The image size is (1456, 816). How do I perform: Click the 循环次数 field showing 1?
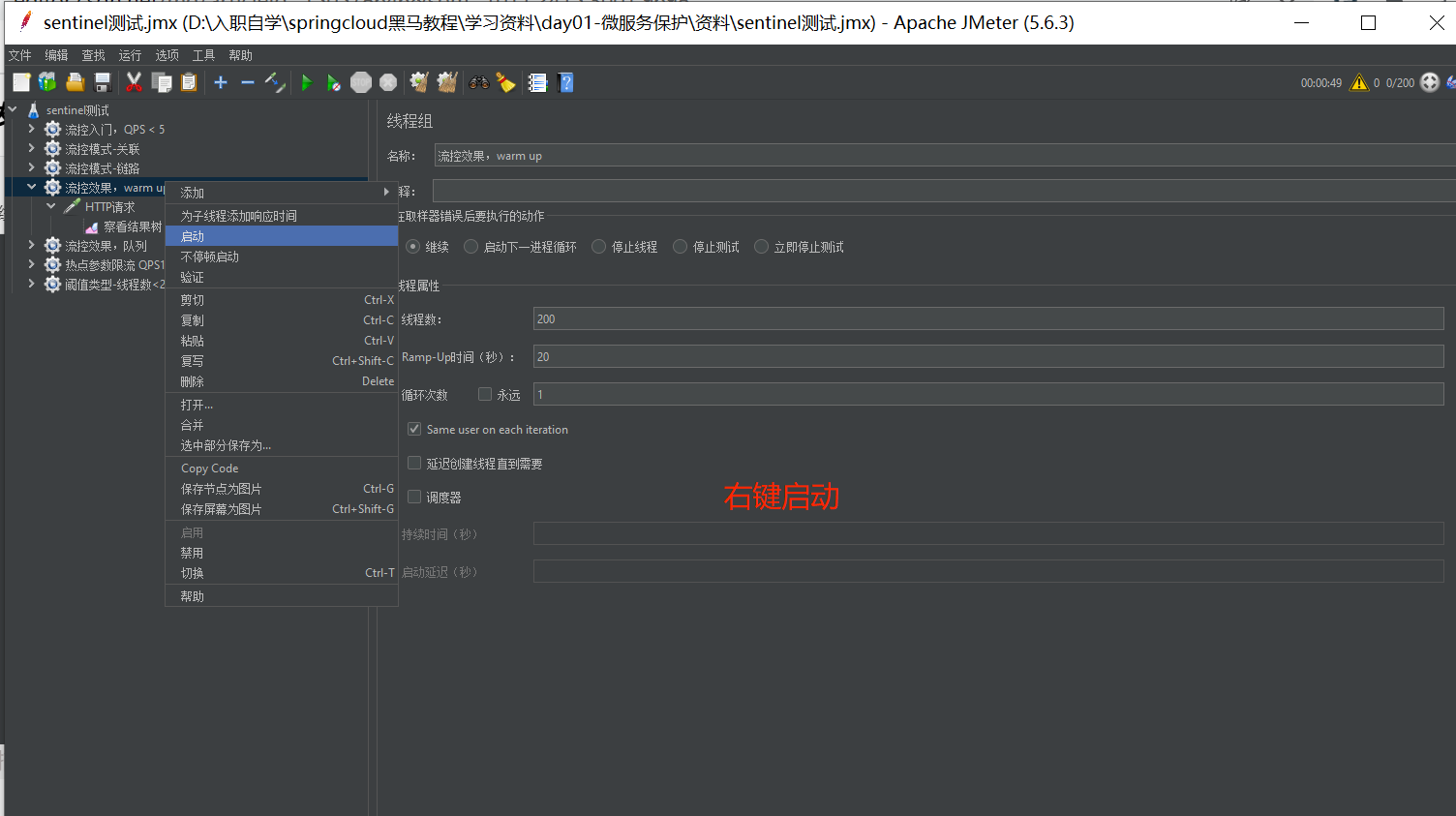pyautogui.click(x=988, y=394)
